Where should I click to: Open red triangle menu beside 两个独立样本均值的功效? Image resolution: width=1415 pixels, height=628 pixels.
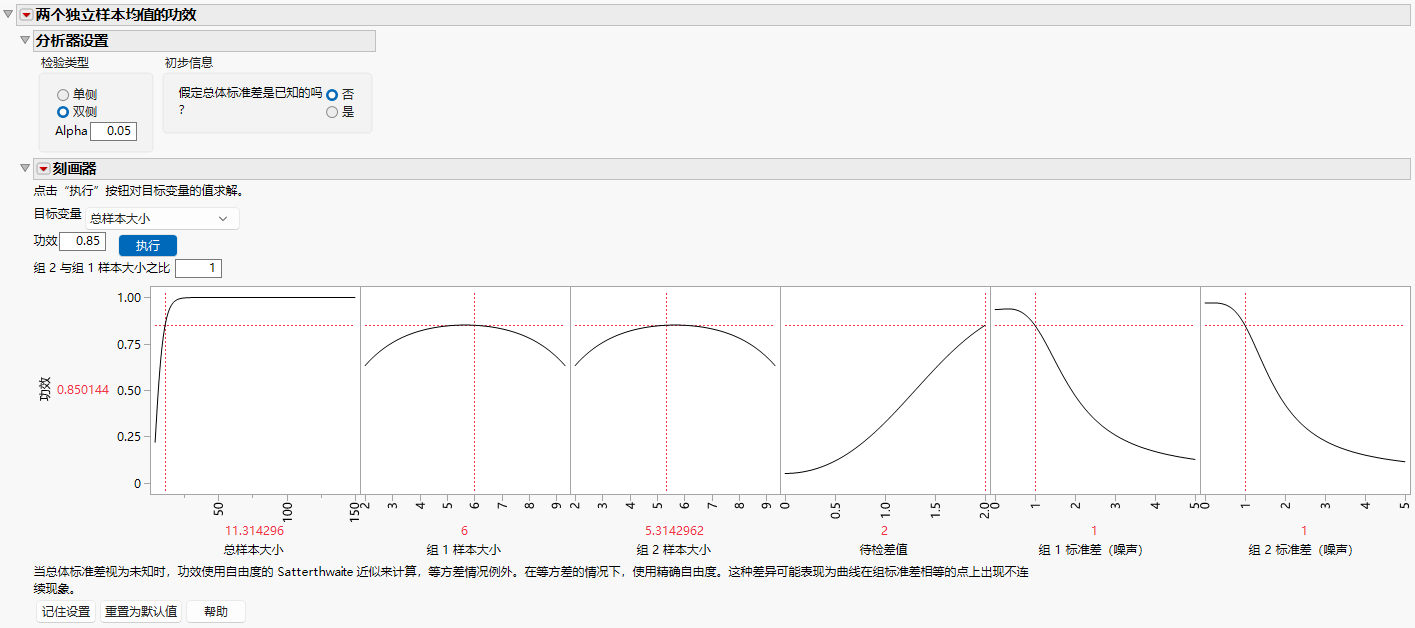(26, 15)
